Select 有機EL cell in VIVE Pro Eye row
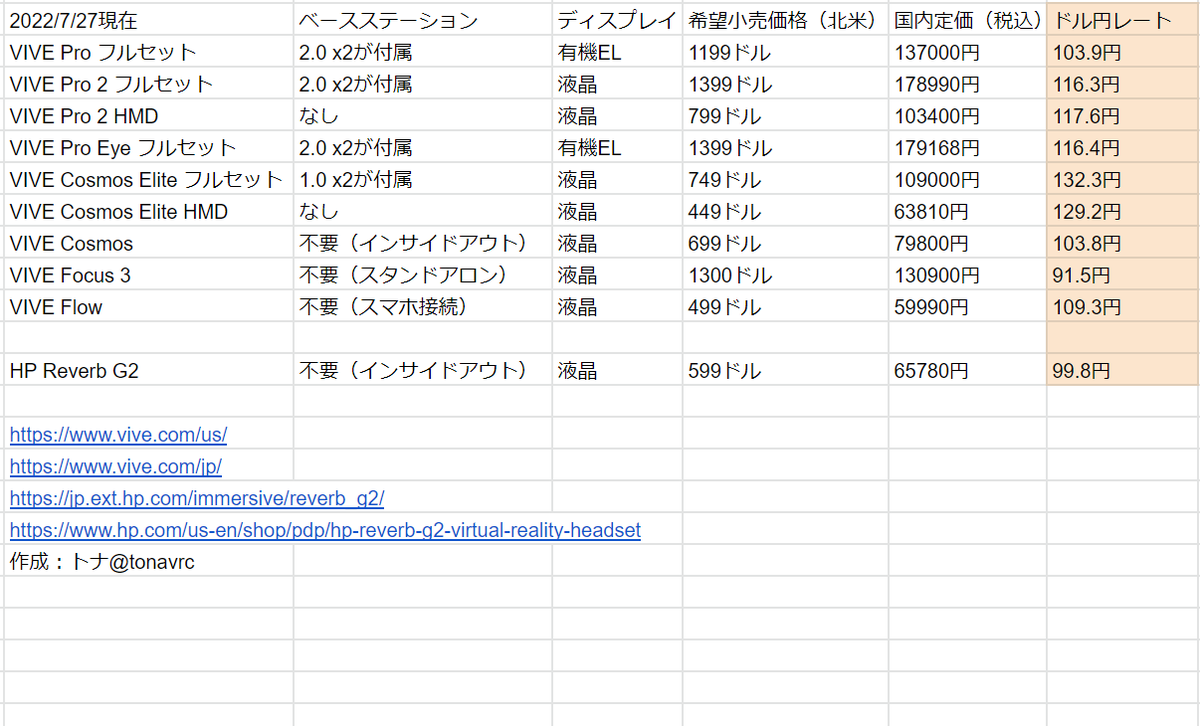 tap(618, 149)
